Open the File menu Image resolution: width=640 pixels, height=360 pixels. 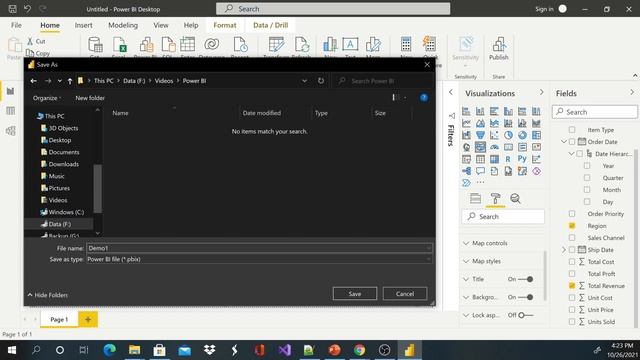pos(16,25)
